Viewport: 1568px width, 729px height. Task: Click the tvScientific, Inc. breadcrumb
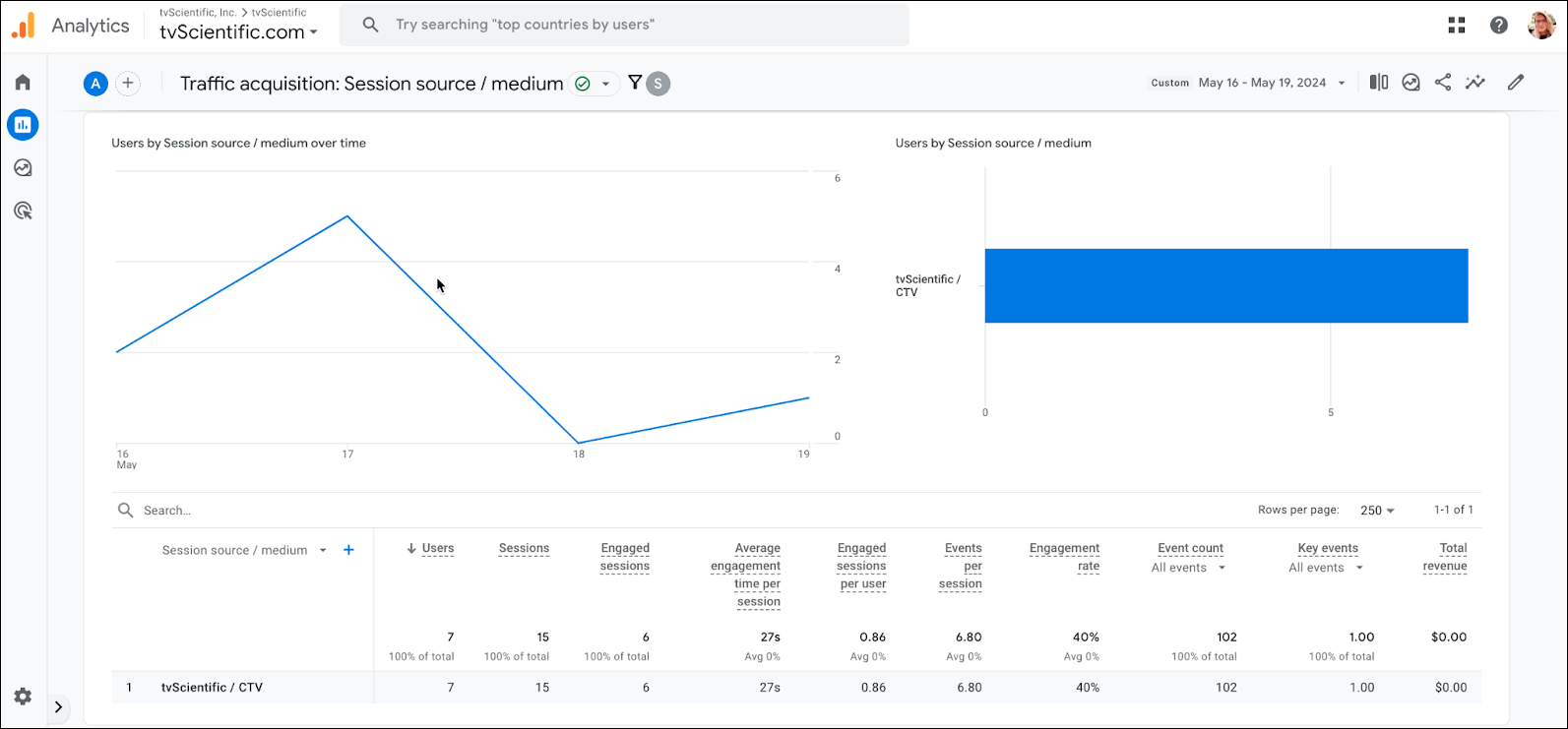coord(198,13)
